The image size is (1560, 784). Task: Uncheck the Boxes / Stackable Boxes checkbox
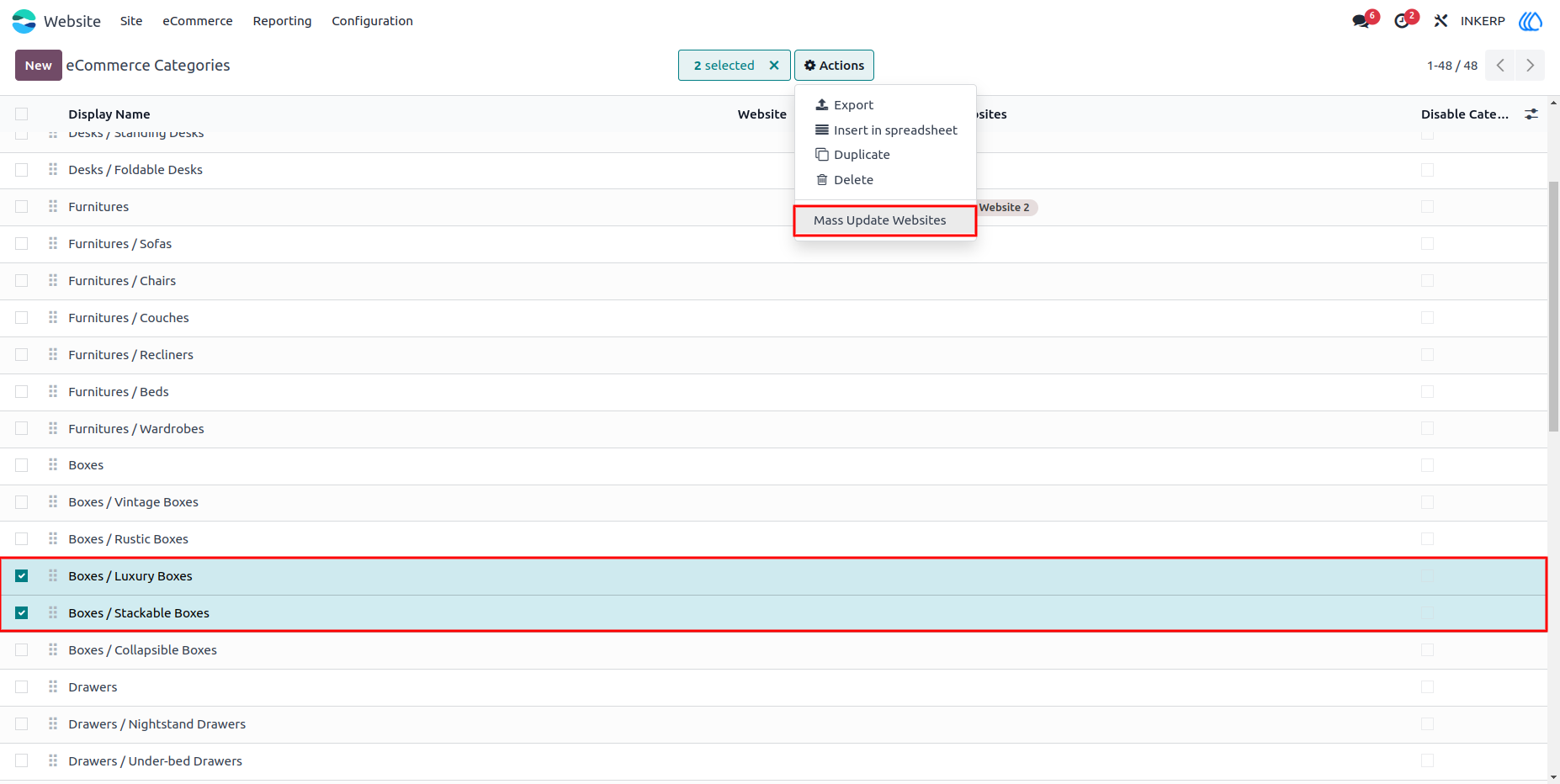pyautogui.click(x=22, y=613)
